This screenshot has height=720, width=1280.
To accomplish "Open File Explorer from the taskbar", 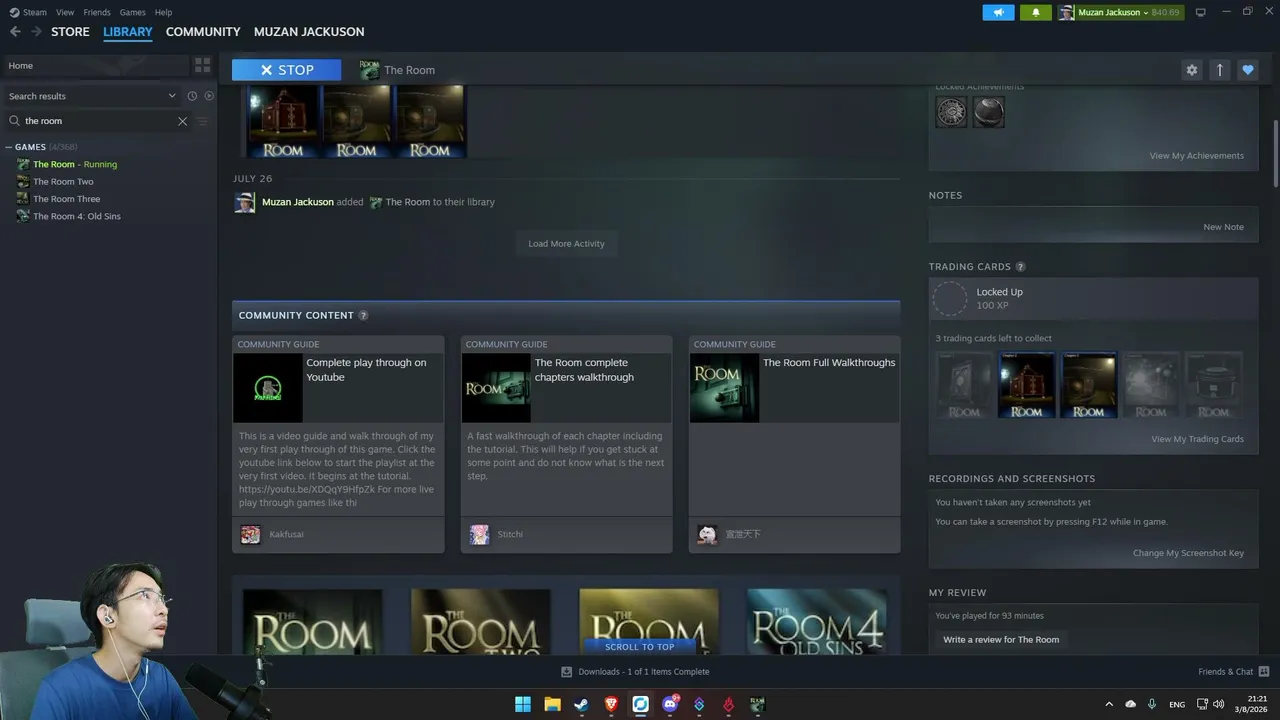I will coord(552,704).
